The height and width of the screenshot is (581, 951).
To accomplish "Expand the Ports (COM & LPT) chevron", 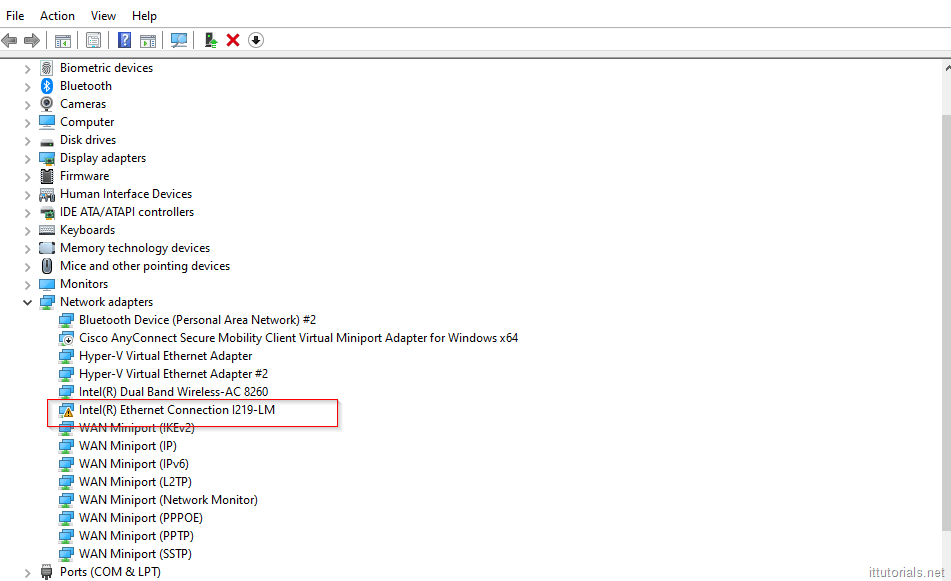I will pos(27,573).
